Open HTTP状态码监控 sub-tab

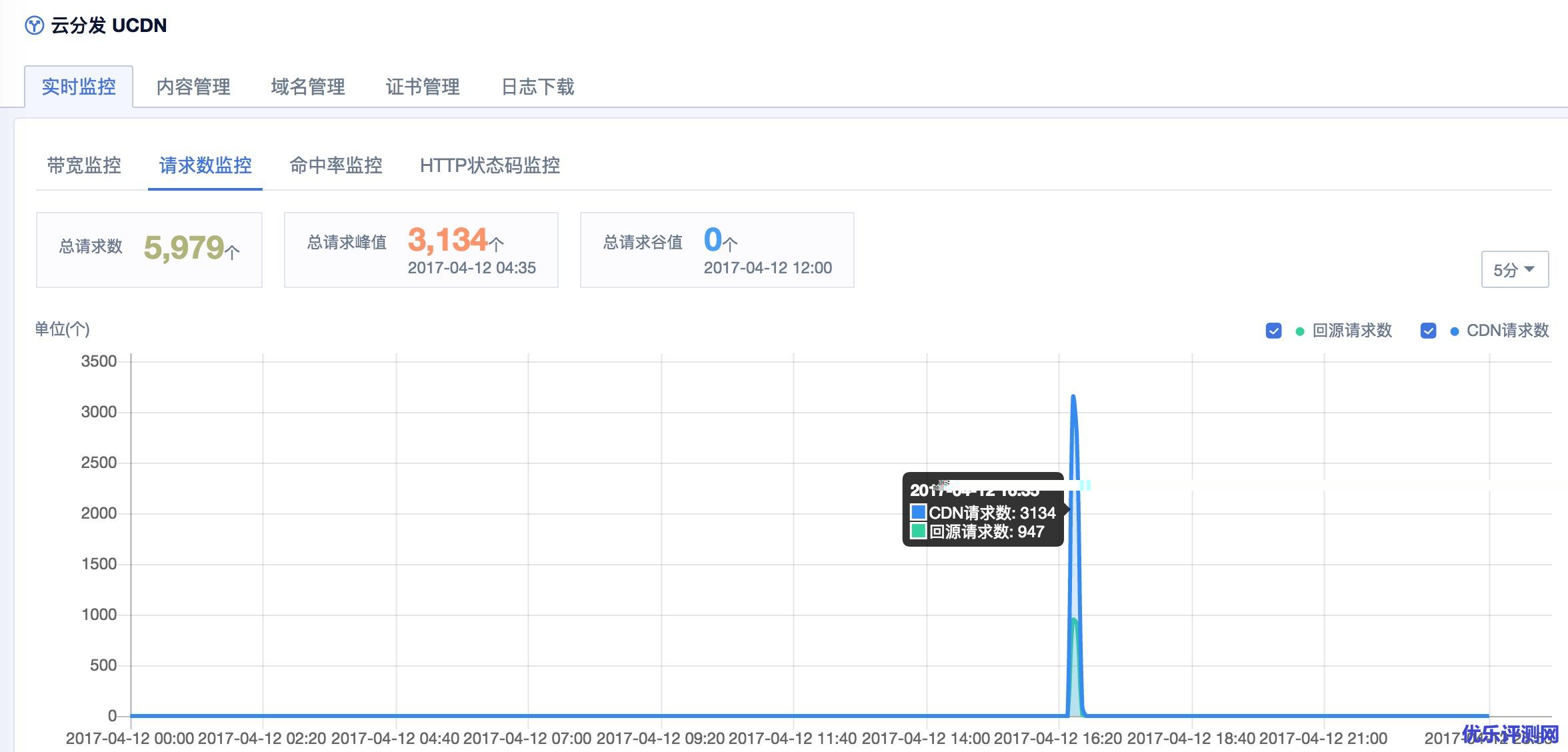point(490,165)
